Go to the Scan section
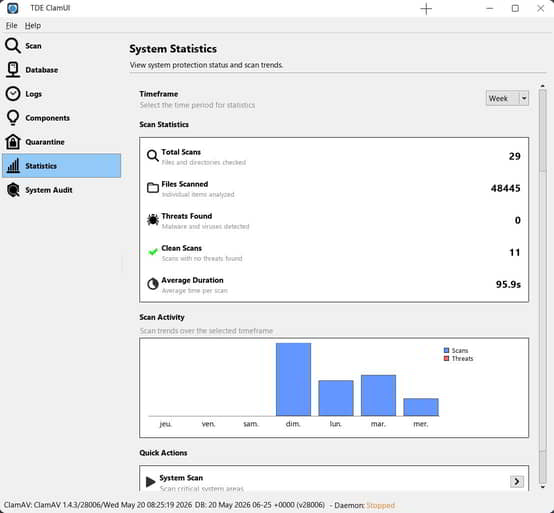 [61, 46]
